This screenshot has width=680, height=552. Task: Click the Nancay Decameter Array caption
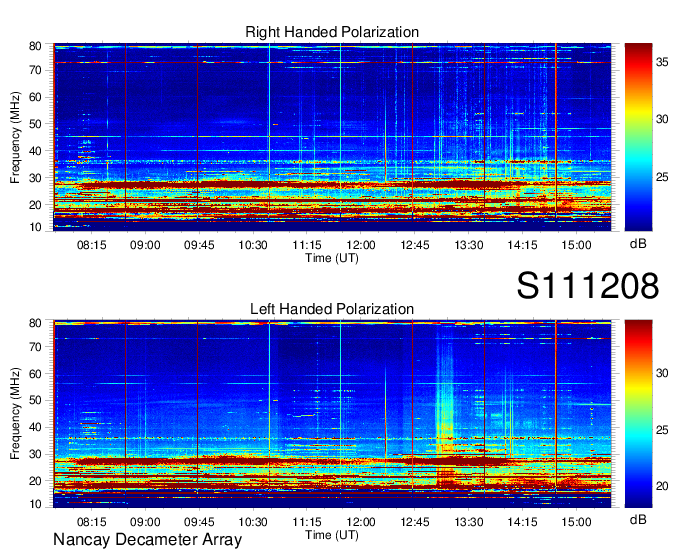147,540
